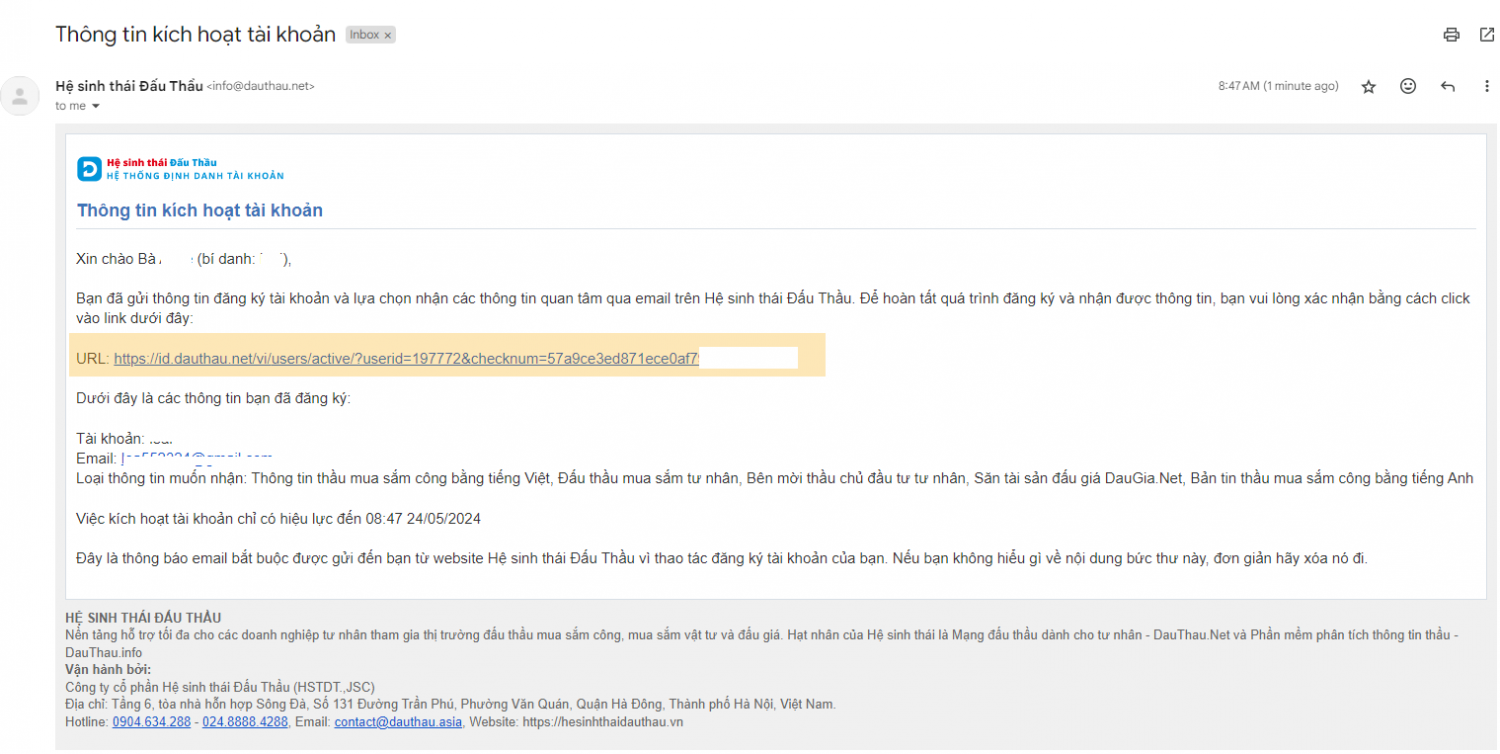Open email in new window icon

pos(1486,35)
